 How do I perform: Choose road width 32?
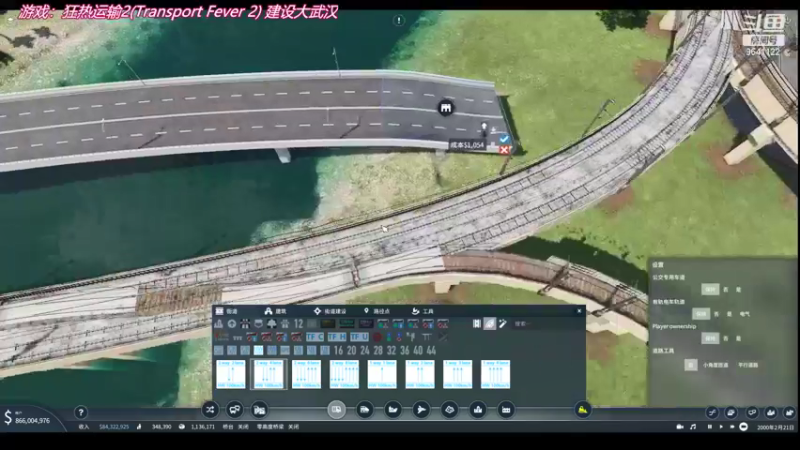click(391, 350)
